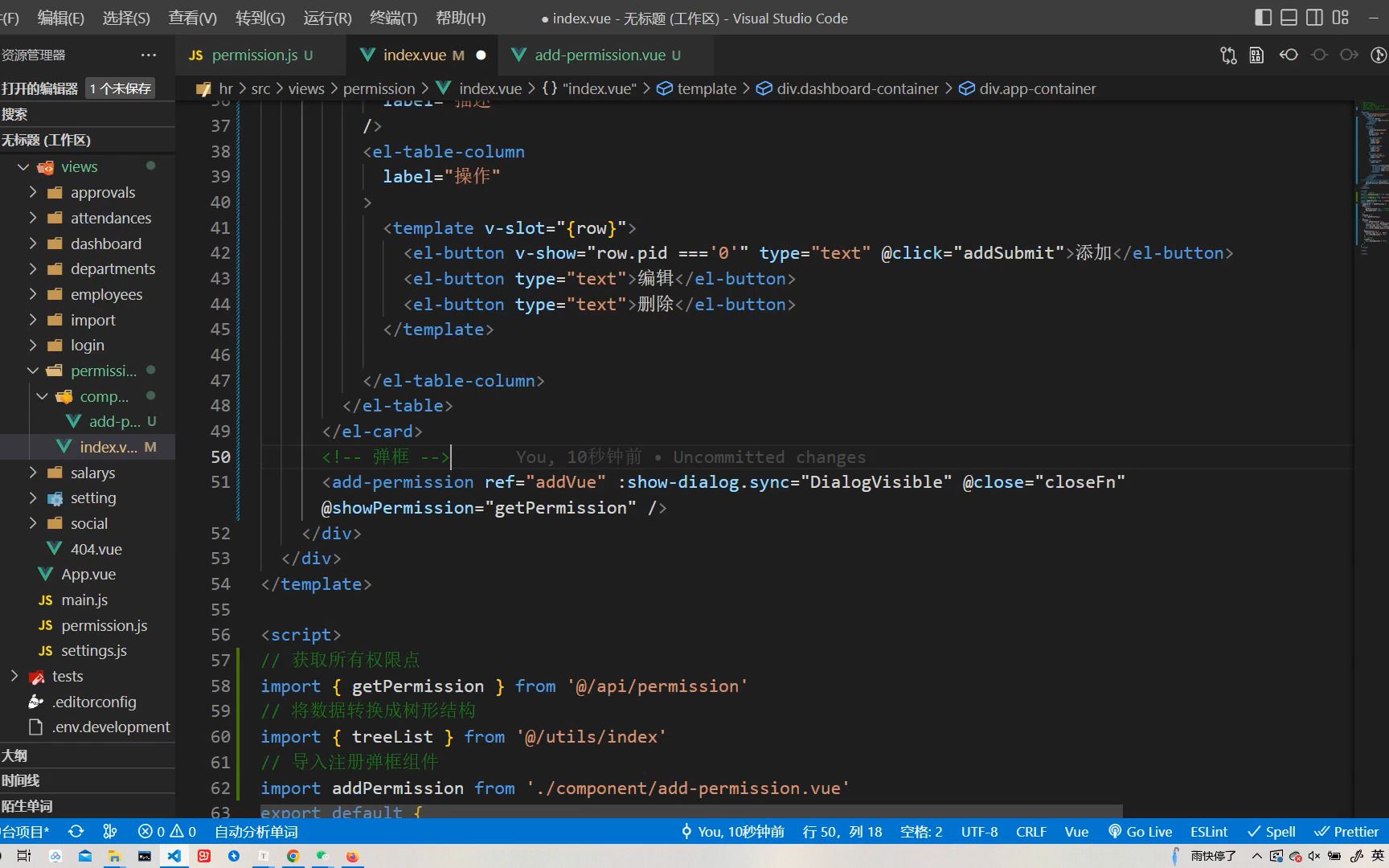Open explorer more actions ellipsis

[x=149, y=55]
